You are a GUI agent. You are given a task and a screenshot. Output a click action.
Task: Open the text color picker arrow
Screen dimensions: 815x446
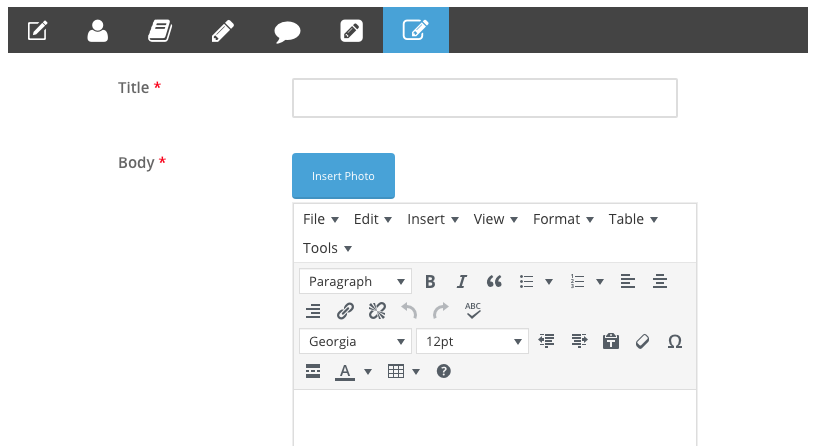coord(368,372)
